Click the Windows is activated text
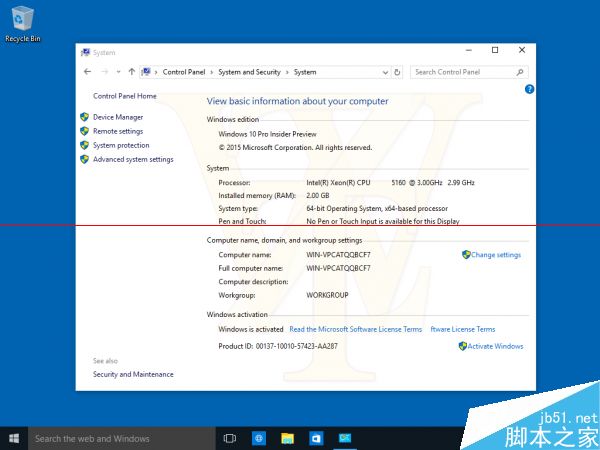The width and height of the screenshot is (600, 450). pos(251,329)
